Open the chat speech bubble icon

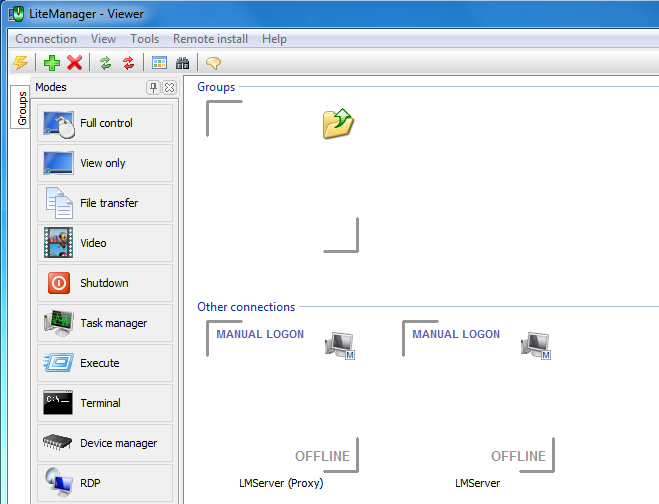(213, 63)
